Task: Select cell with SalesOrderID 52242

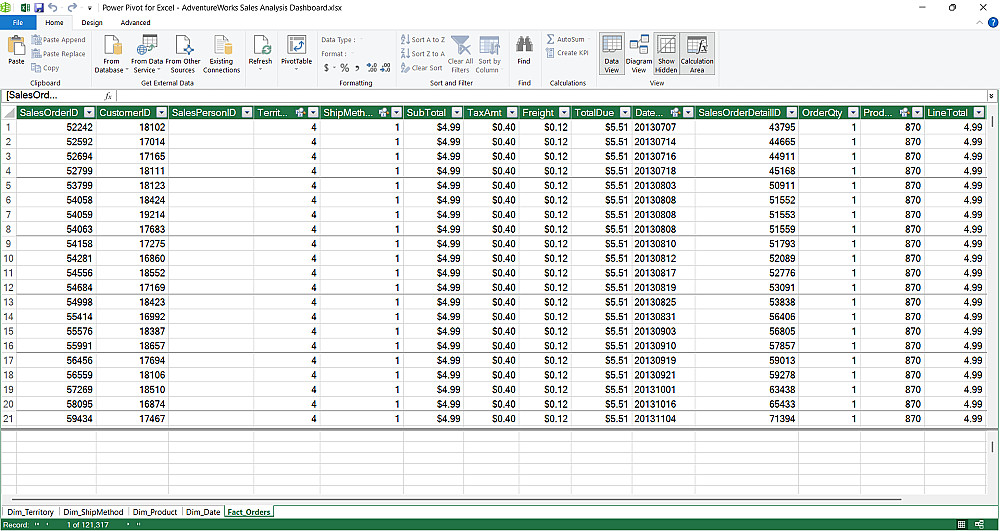Action: (57, 127)
